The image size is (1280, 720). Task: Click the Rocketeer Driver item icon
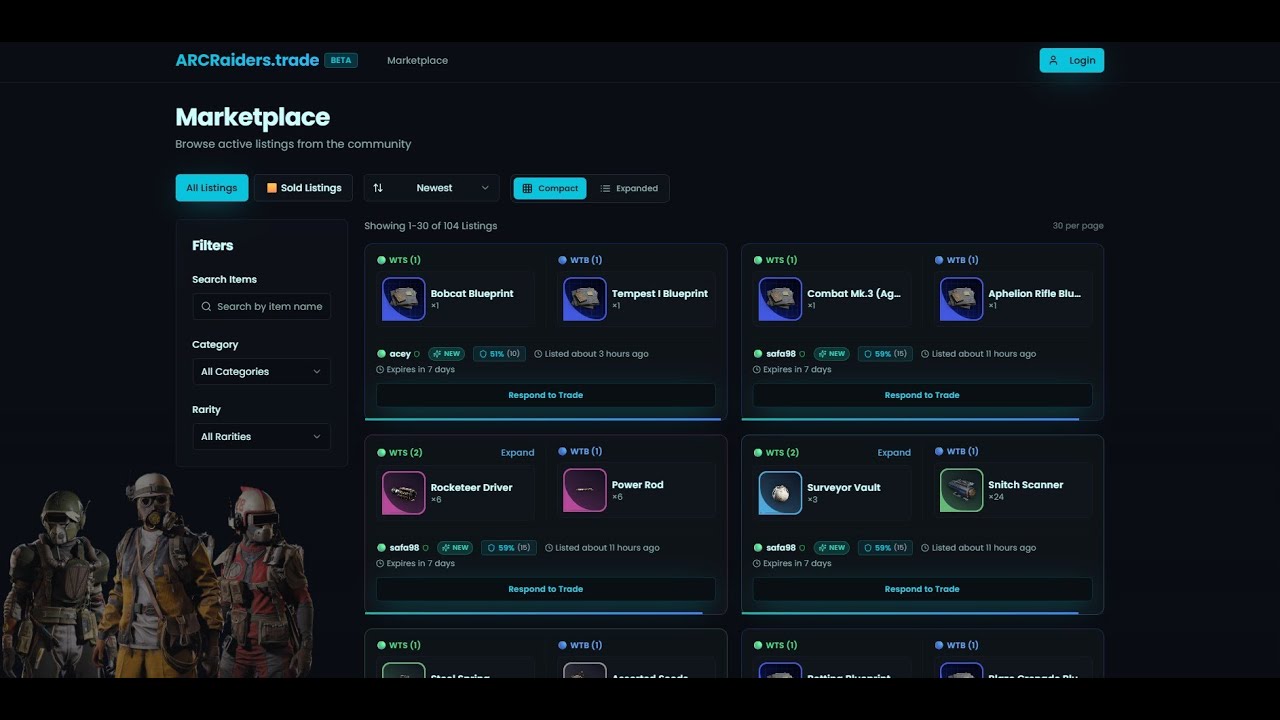click(404, 493)
